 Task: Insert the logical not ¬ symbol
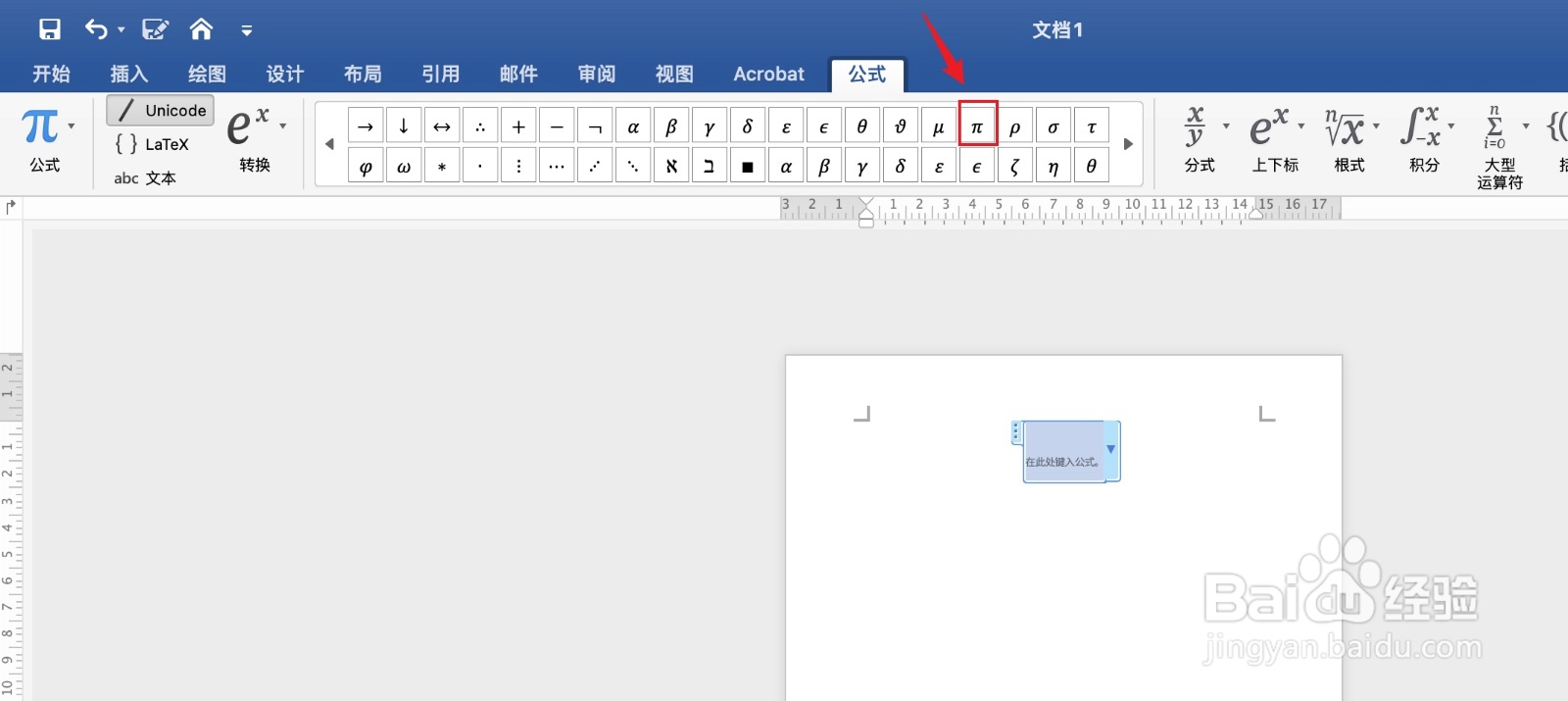click(595, 126)
